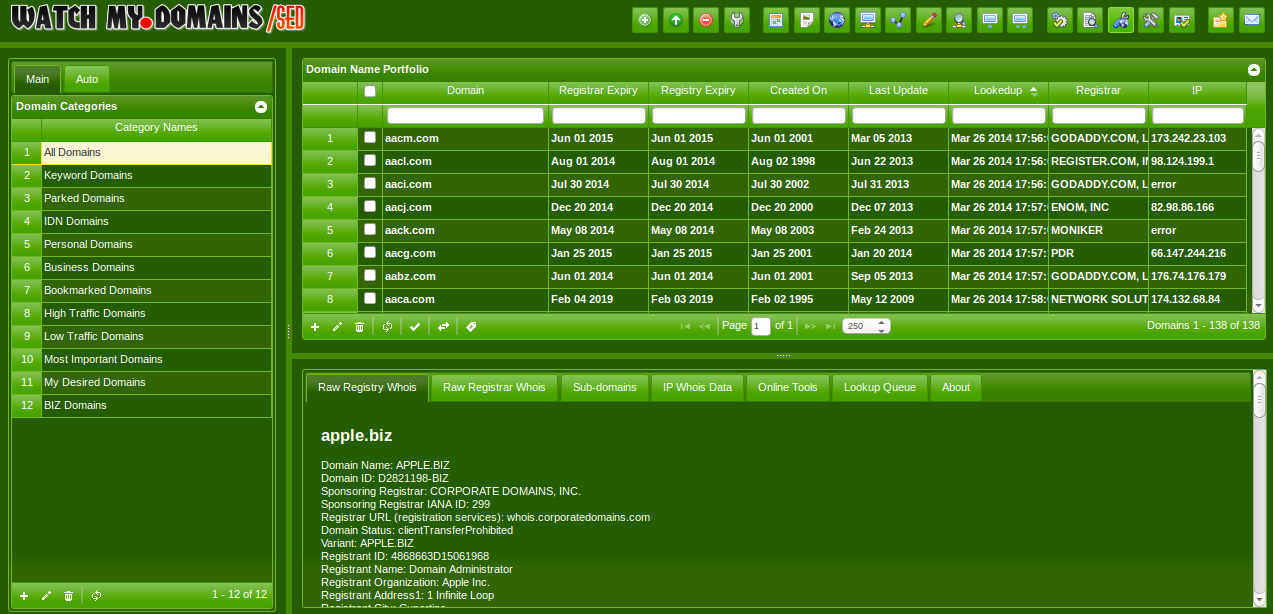Click the green up-arrow upload icon

coord(676,20)
